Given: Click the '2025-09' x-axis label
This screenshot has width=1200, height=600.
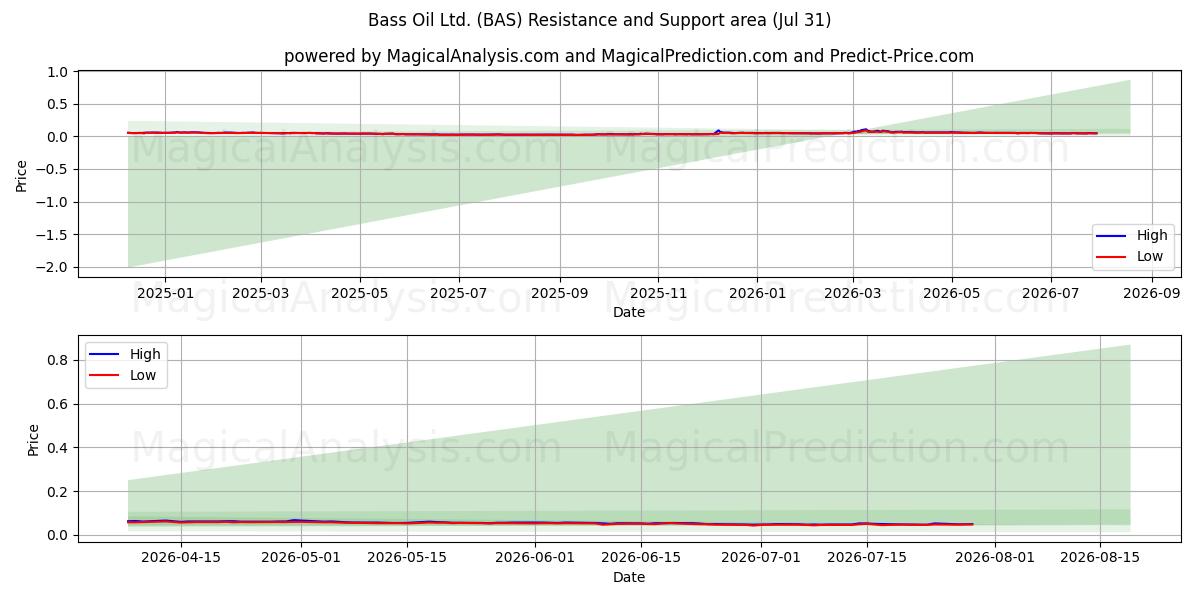Looking at the screenshot, I should pos(559,294).
